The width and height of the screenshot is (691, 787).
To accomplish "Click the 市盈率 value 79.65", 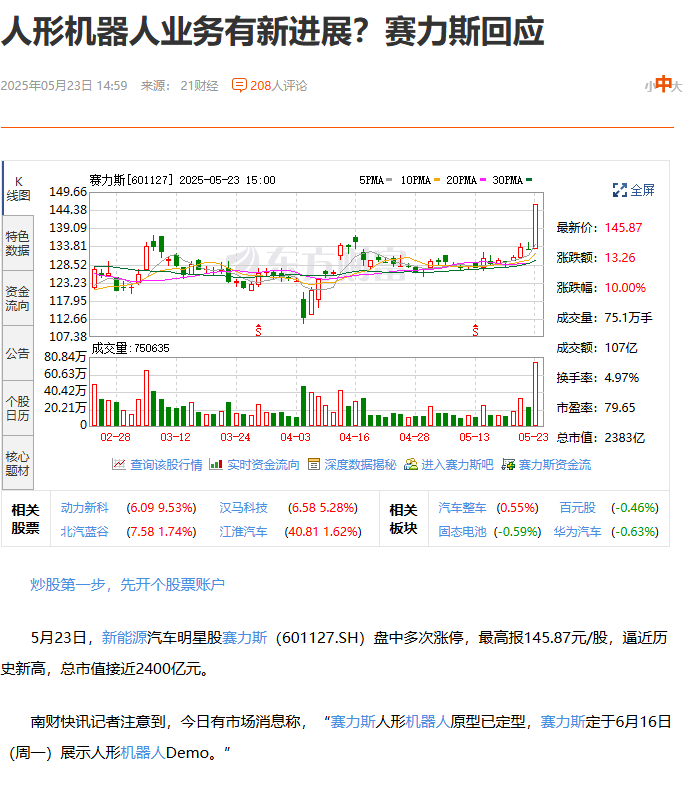I will 620,408.
